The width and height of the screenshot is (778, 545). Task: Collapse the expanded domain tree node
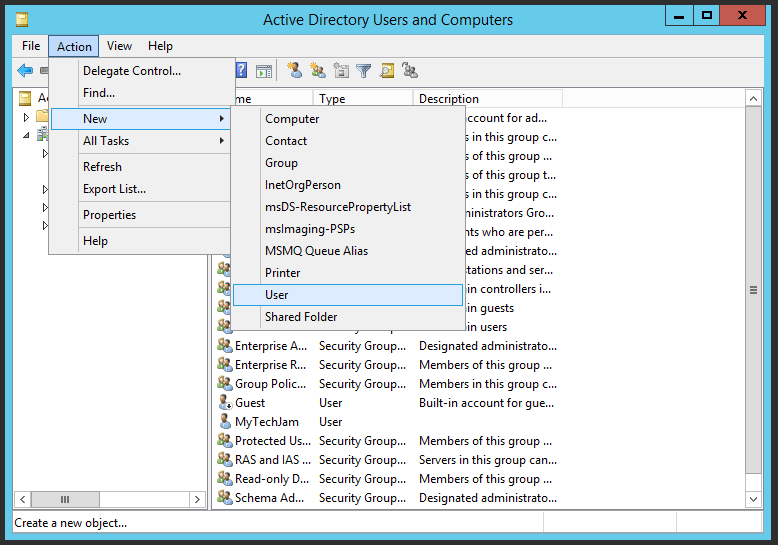26,135
